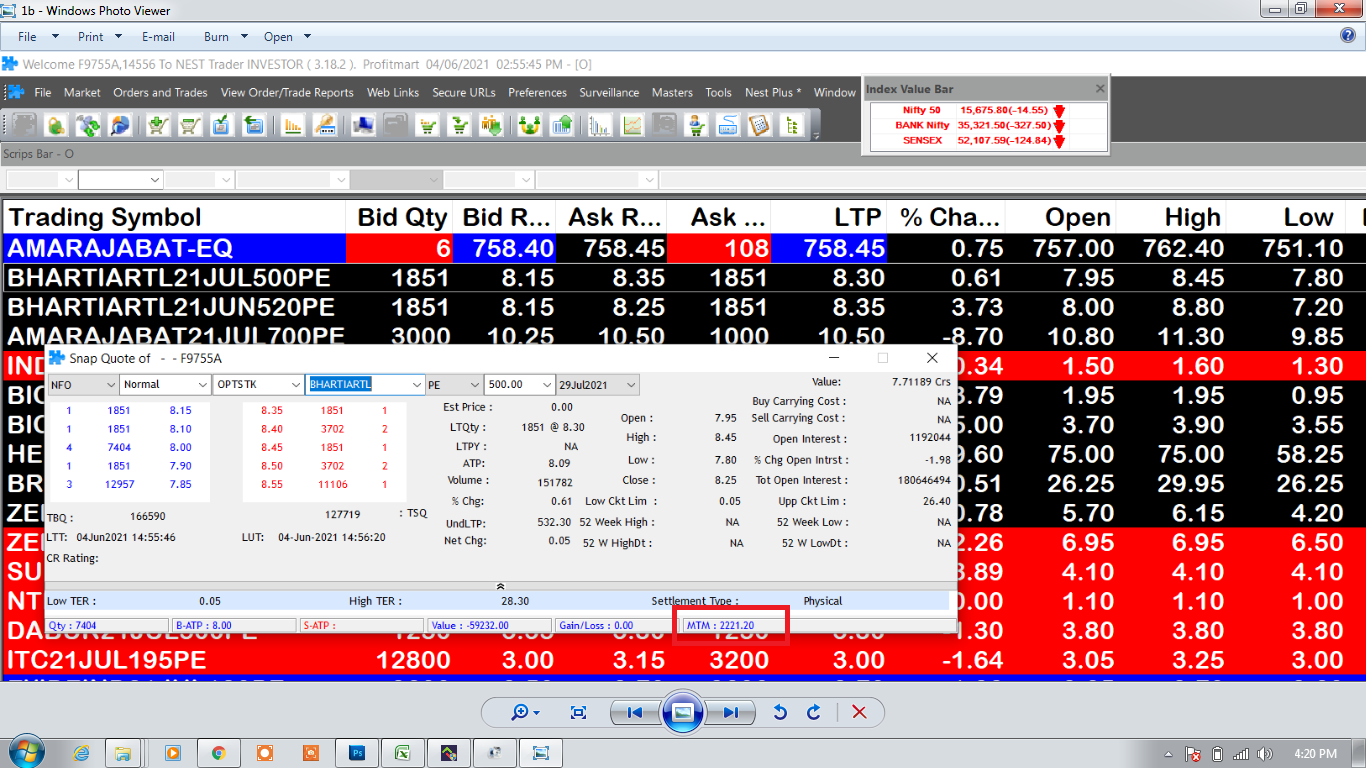This screenshot has width=1366, height=768.
Task: Open the Surveillance menu
Action: [609, 92]
